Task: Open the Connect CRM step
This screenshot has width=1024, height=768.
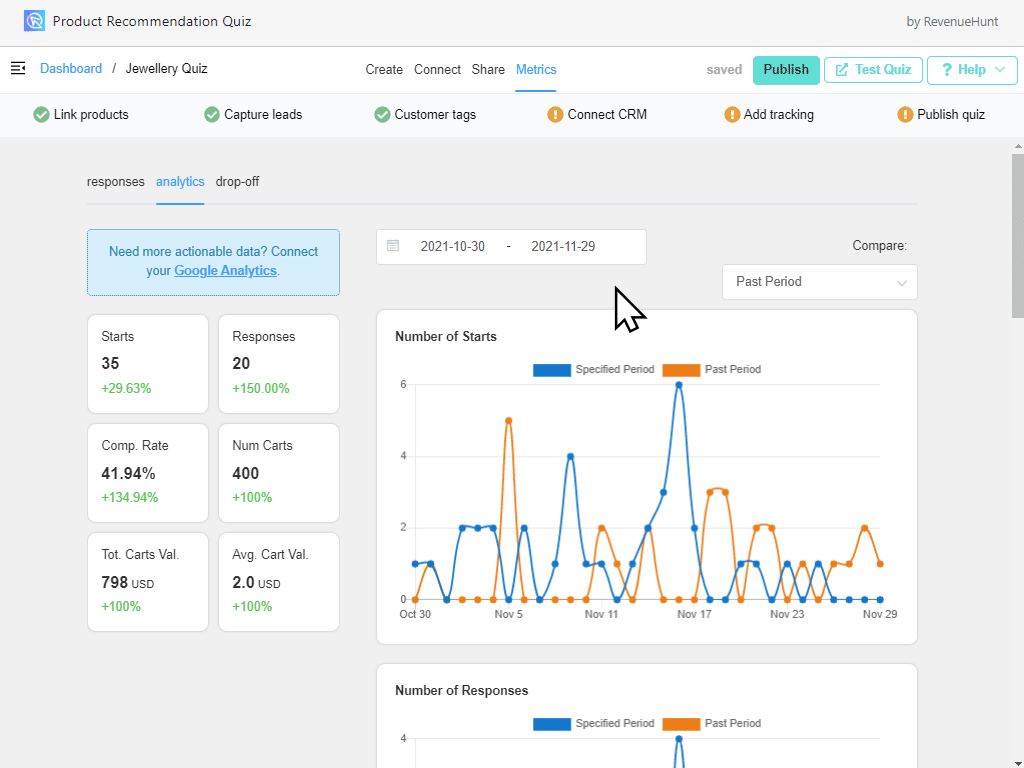Action: (x=598, y=115)
